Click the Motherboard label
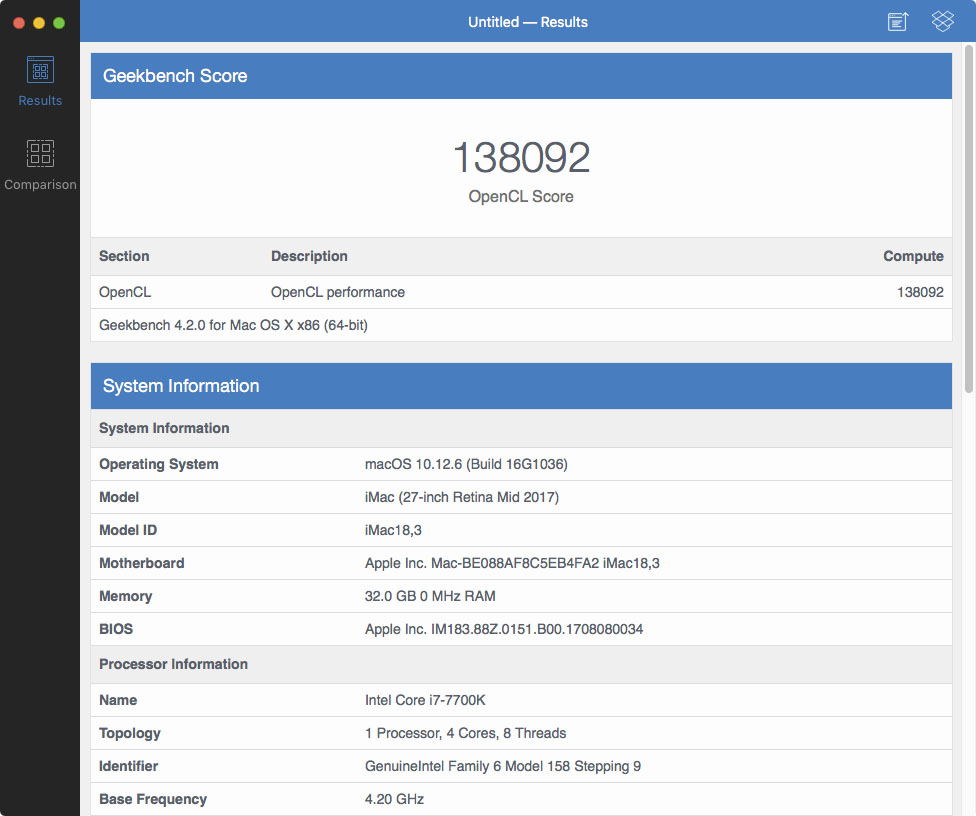This screenshot has height=816, width=976. 142,563
